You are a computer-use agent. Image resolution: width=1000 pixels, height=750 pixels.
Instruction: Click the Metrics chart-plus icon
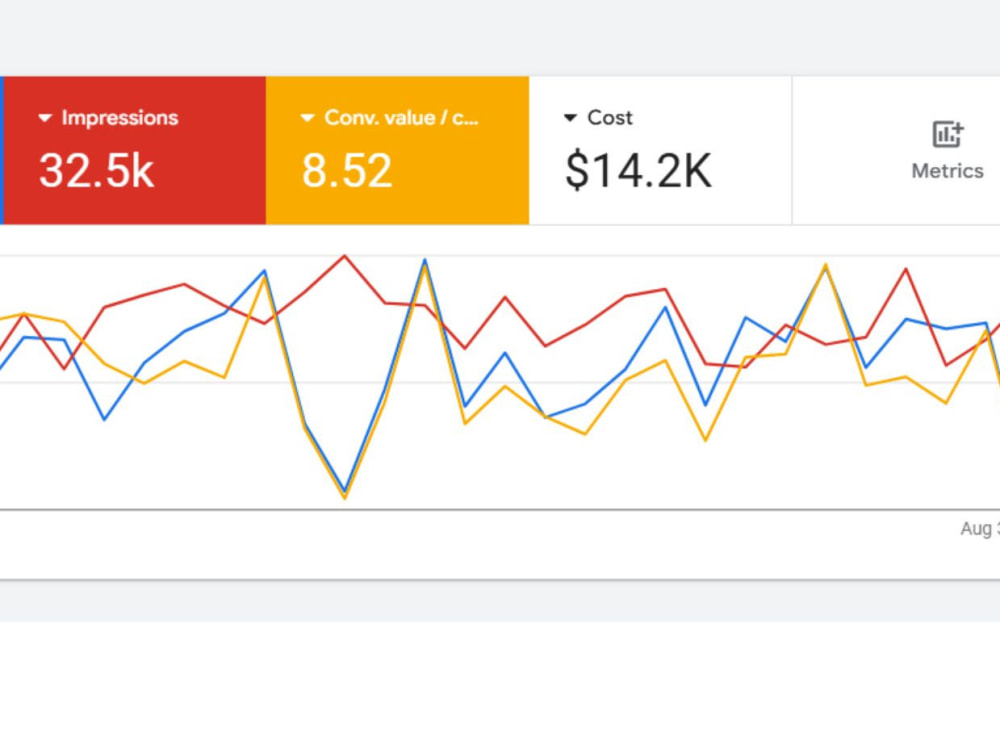click(x=948, y=134)
